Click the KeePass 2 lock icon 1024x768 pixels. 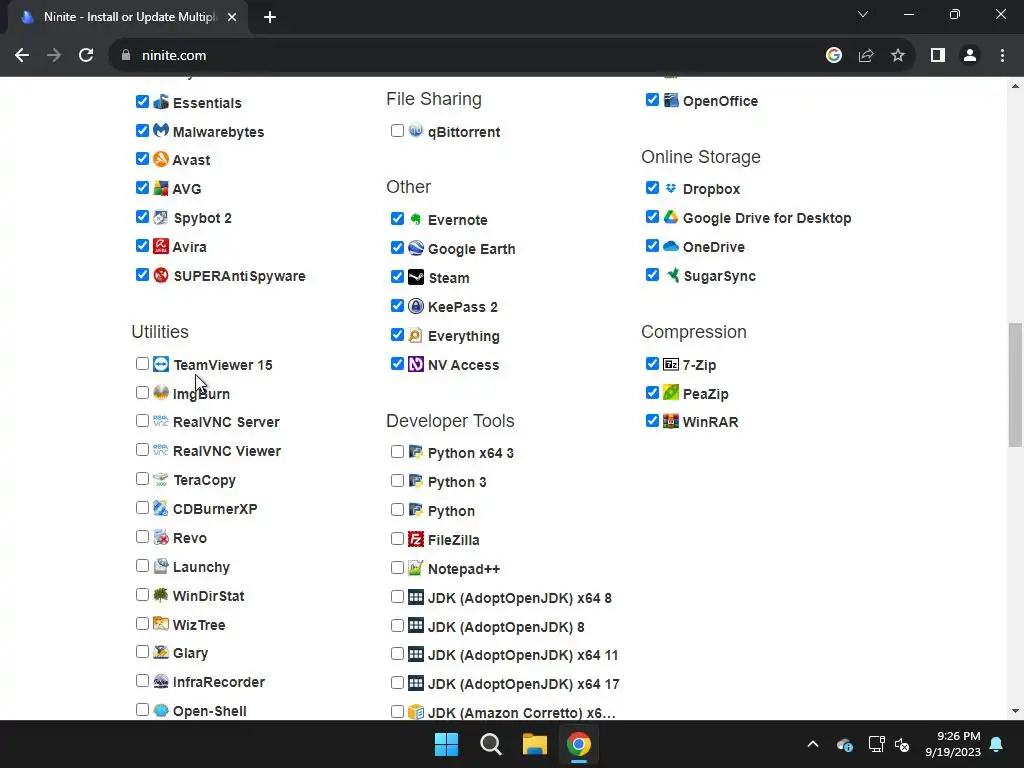416,306
